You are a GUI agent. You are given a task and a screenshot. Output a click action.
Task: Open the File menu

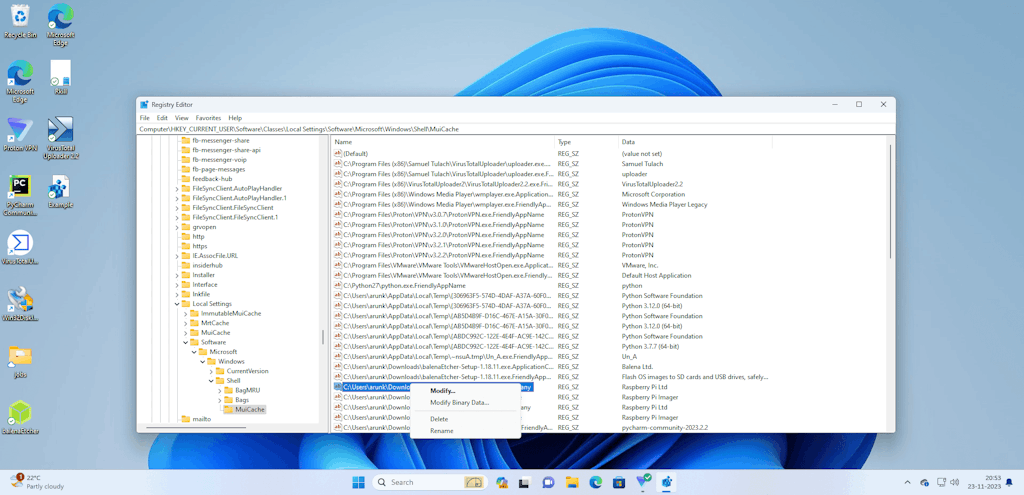click(x=145, y=118)
